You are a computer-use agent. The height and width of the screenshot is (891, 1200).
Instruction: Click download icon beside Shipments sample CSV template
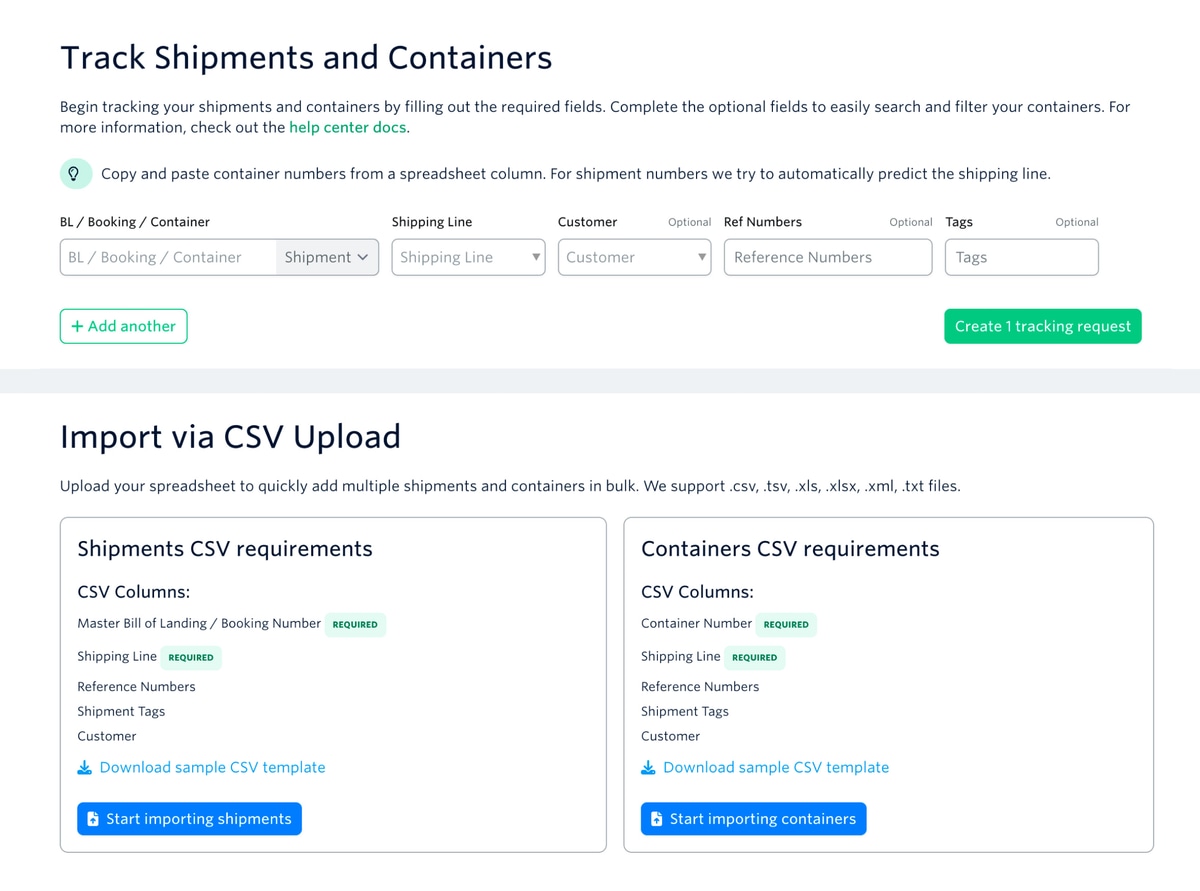(x=84, y=768)
